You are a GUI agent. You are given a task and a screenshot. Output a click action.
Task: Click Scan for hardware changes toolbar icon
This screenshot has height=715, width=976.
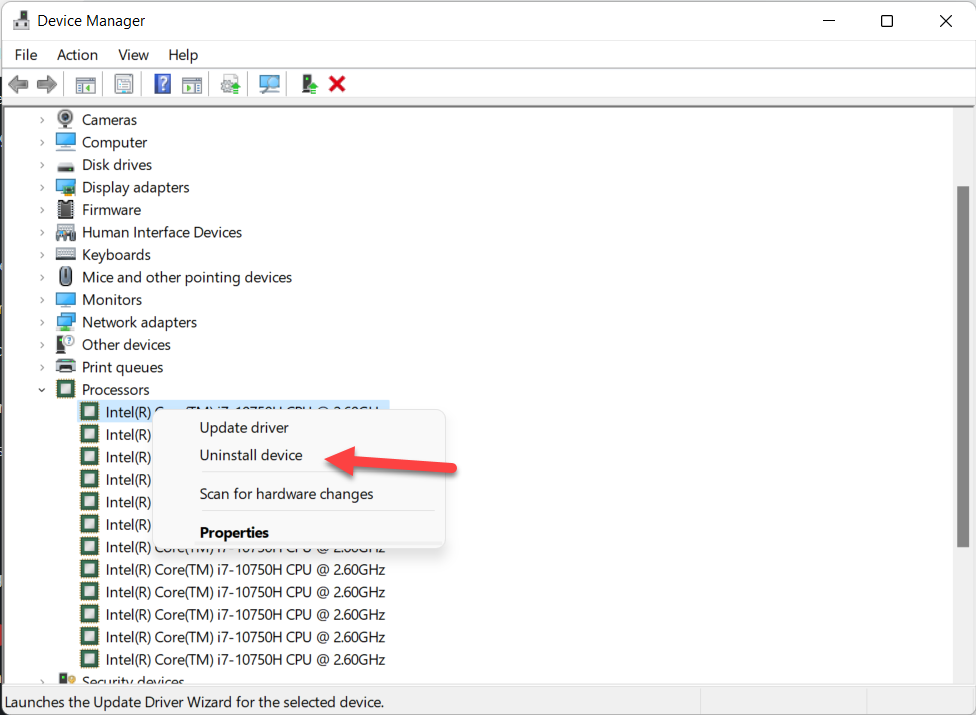click(269, 84)
